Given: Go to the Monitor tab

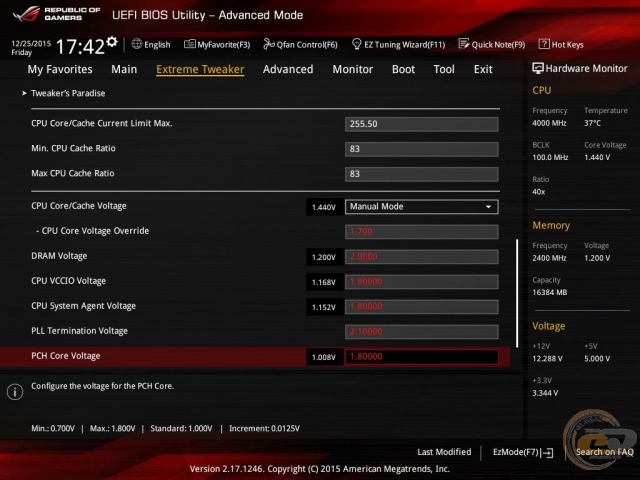Looking at the screenshot, I should coord(353,69).
